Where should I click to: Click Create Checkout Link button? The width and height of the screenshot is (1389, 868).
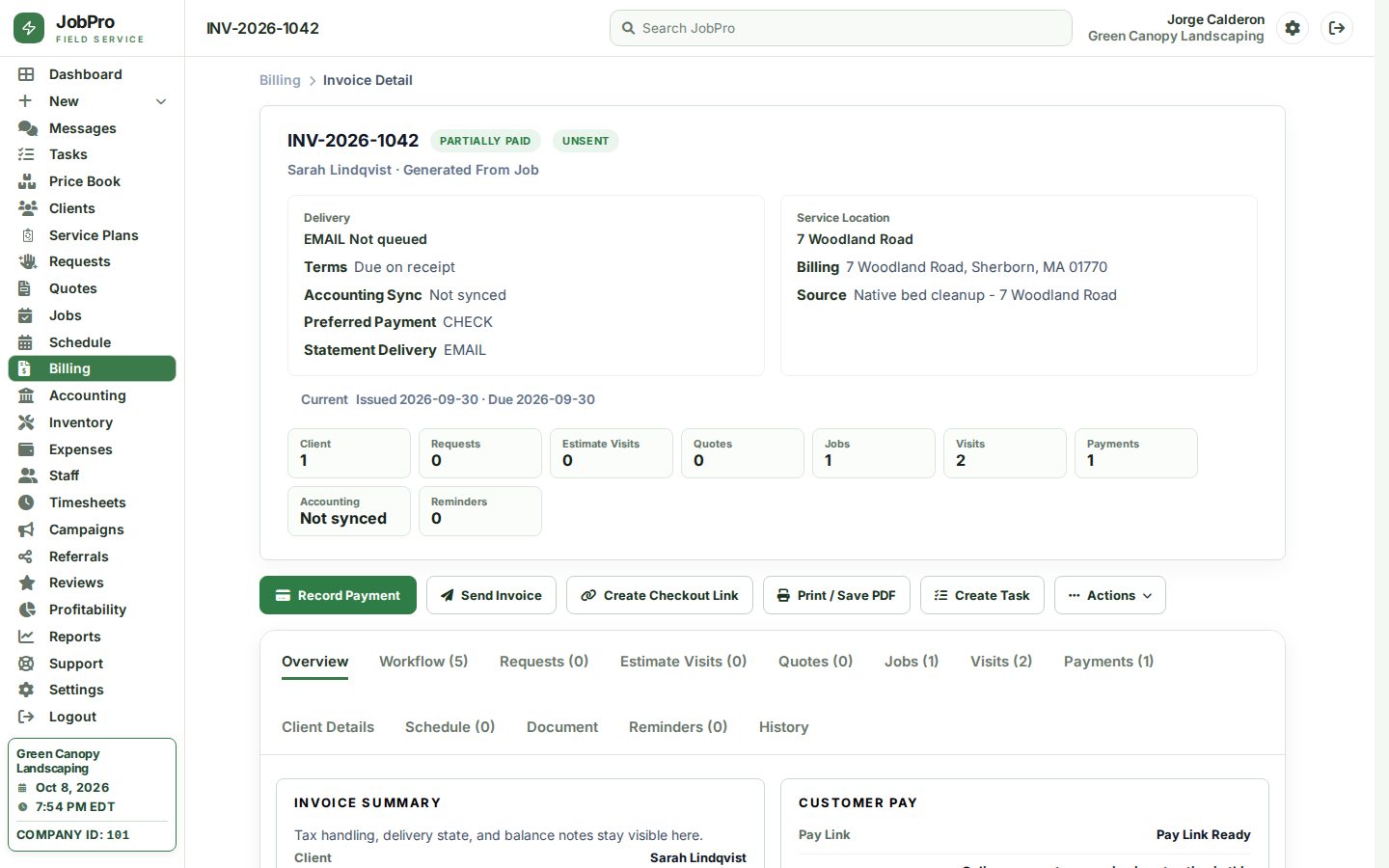660,595
